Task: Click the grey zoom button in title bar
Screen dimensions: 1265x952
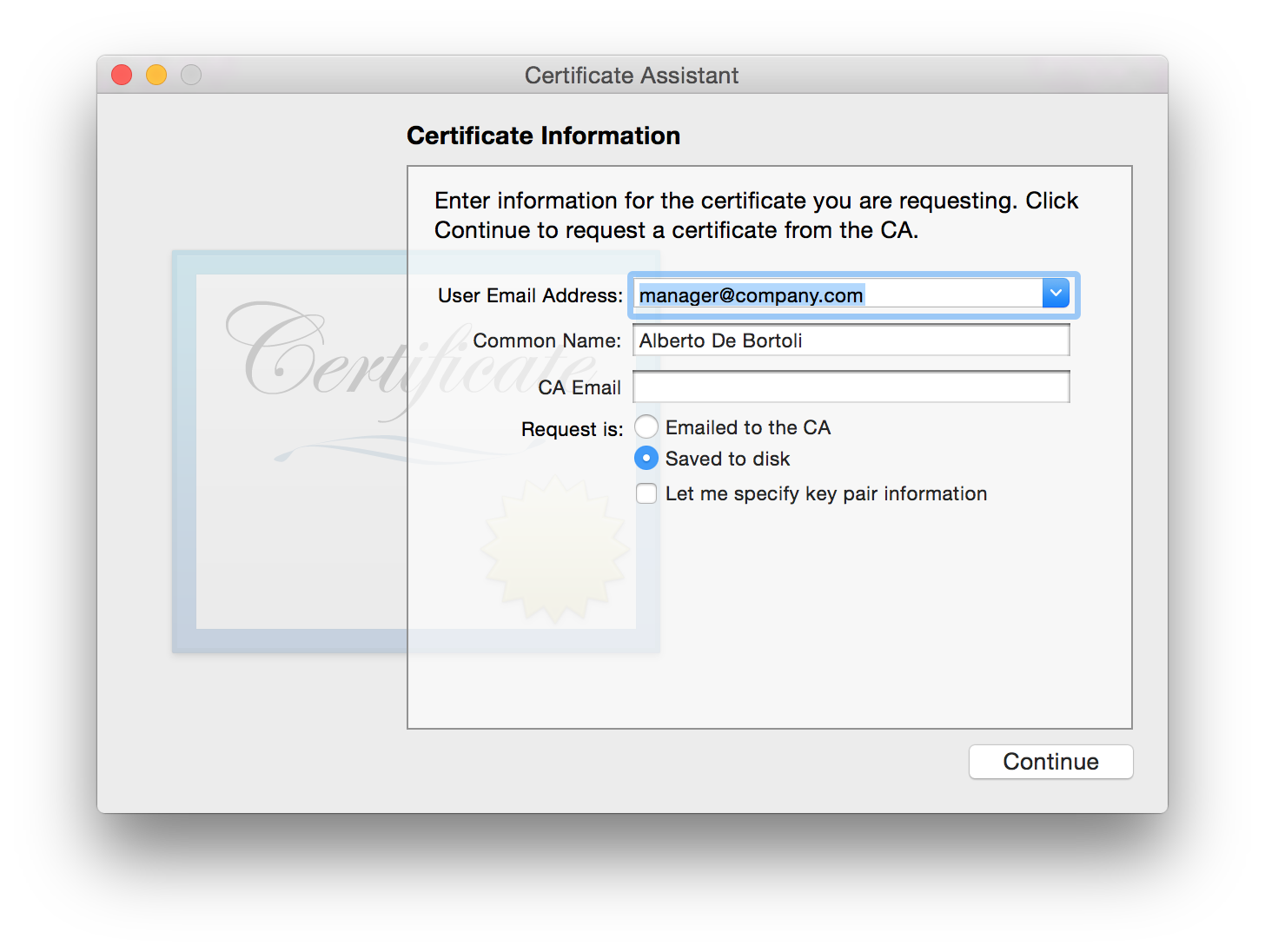Action: [190, 75]
